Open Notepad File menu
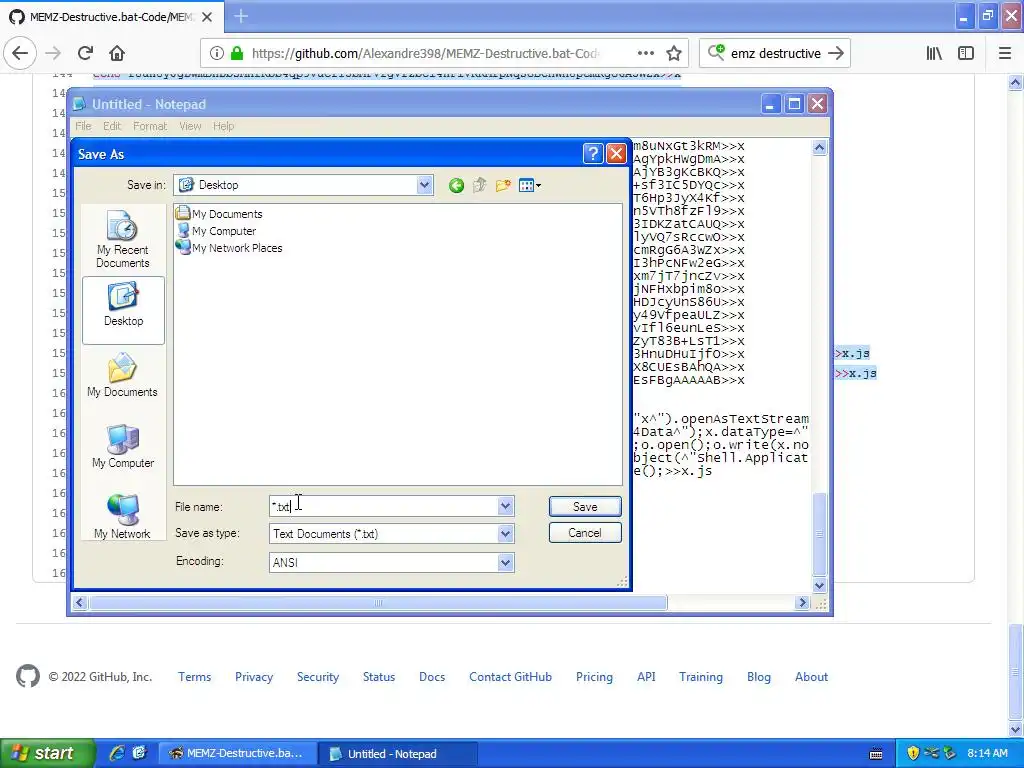1024x768 pixels. 83,126
